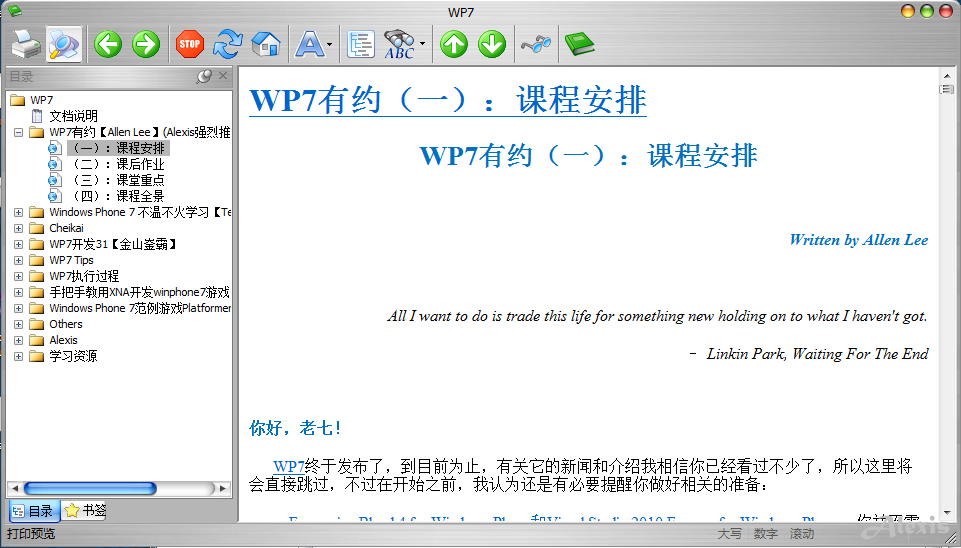Toggle the table of contents panel icon
The image size is (961, 548).
360,44
